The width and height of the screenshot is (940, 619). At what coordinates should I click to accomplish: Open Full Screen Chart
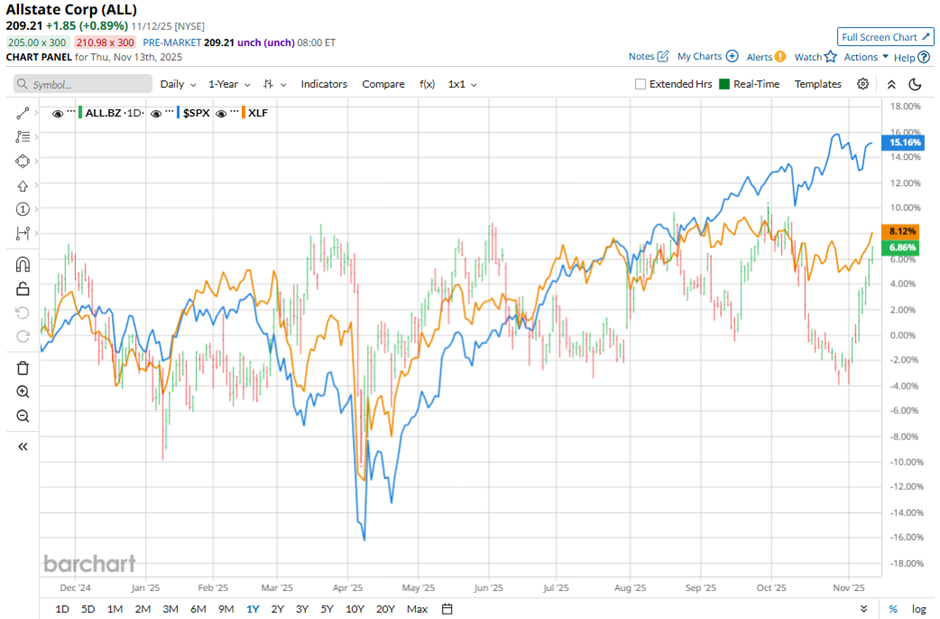pyautogui.click(x=885, y=37)
